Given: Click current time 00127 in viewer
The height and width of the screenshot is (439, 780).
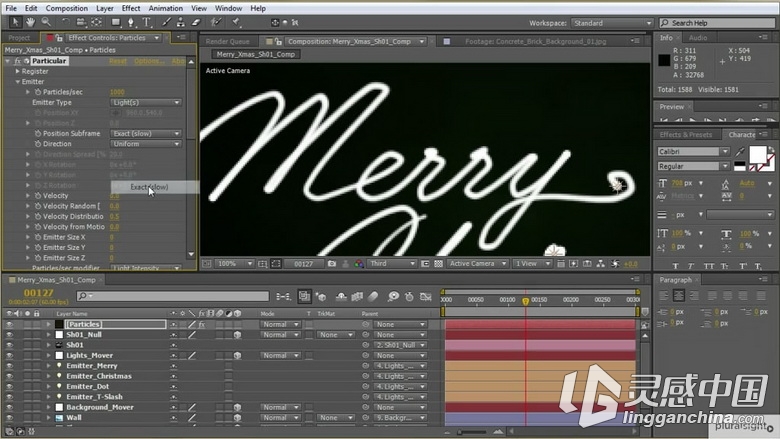Looking at the screenshot, I should click(x=303, y=263).
